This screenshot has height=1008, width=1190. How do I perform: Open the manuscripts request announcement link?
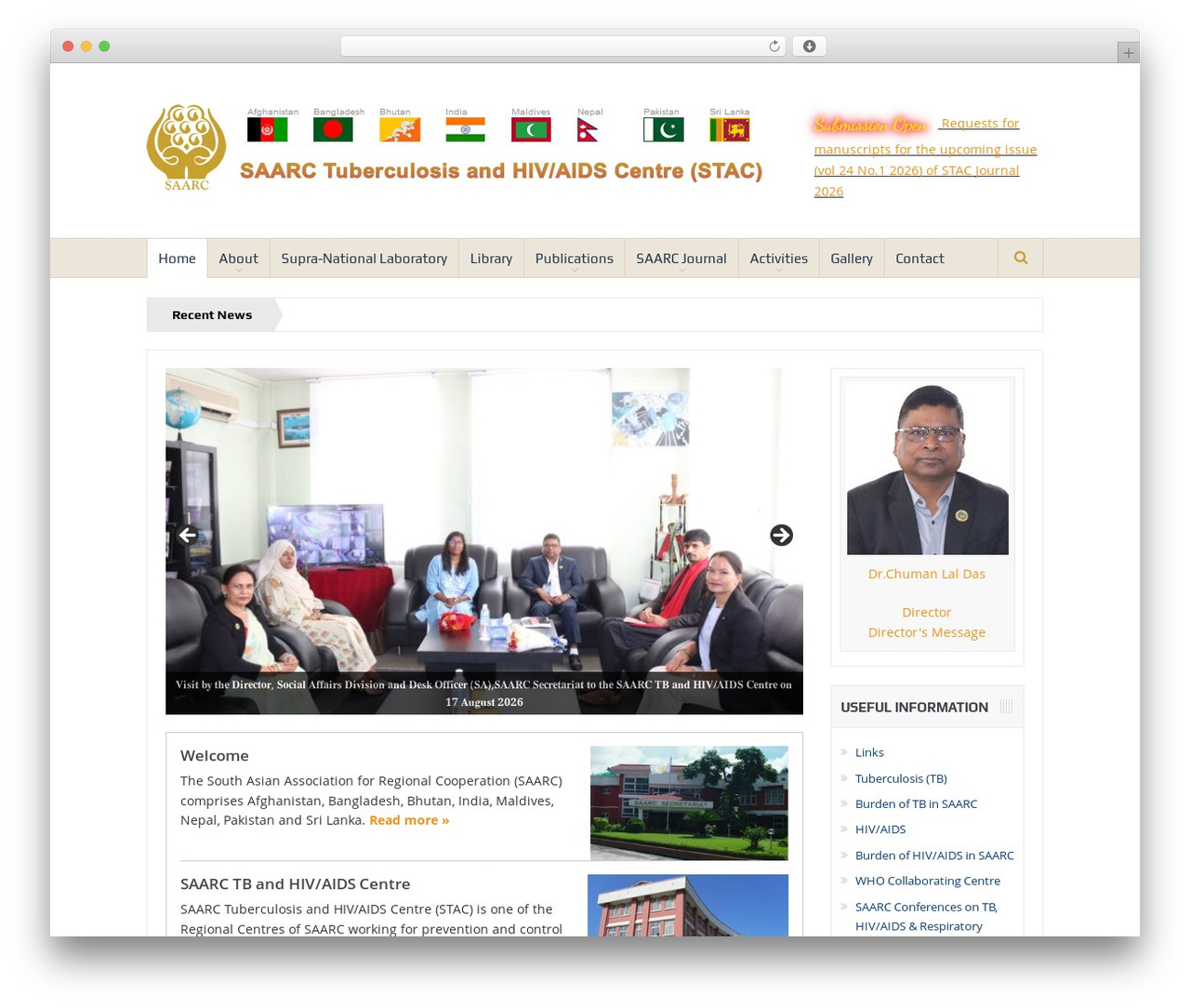click(925, 158)
